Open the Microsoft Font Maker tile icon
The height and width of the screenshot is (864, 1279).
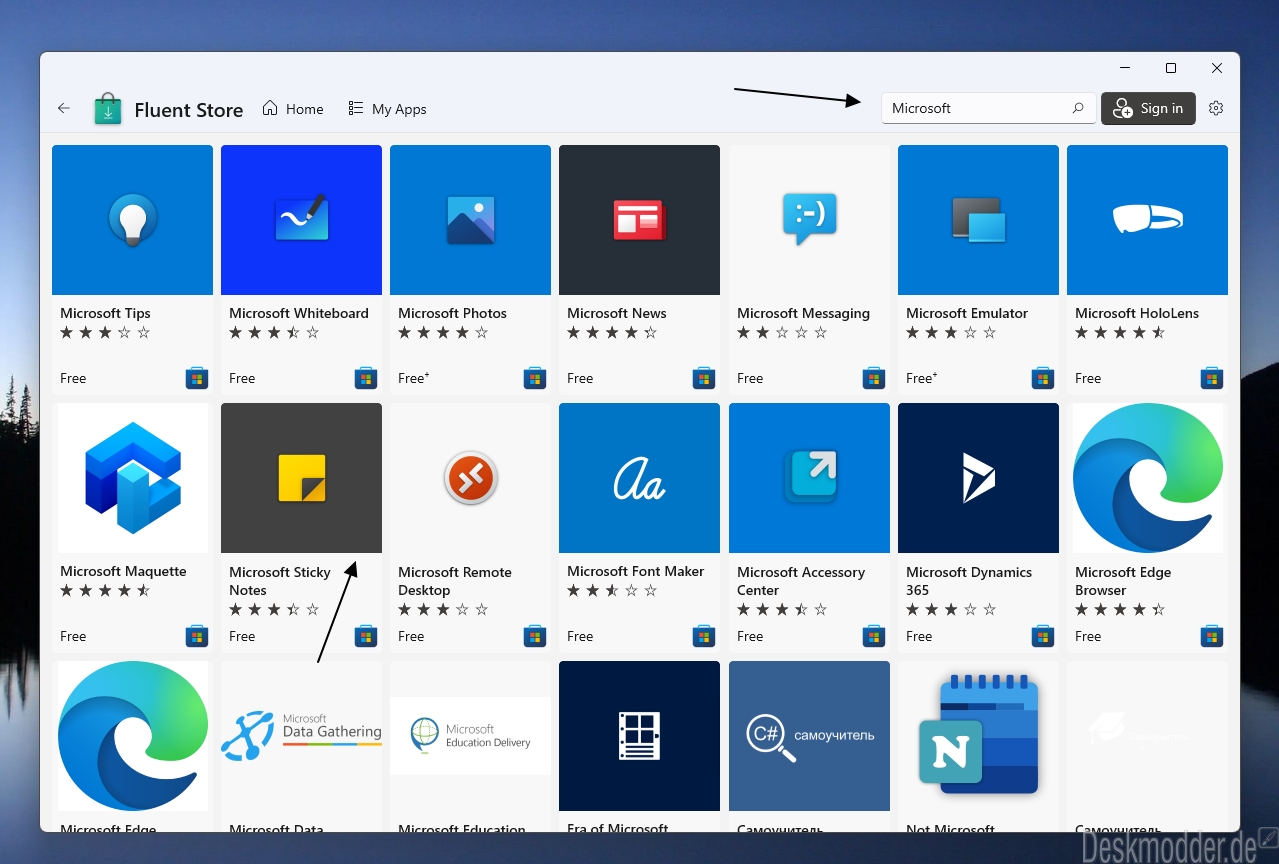pos(639,478)
